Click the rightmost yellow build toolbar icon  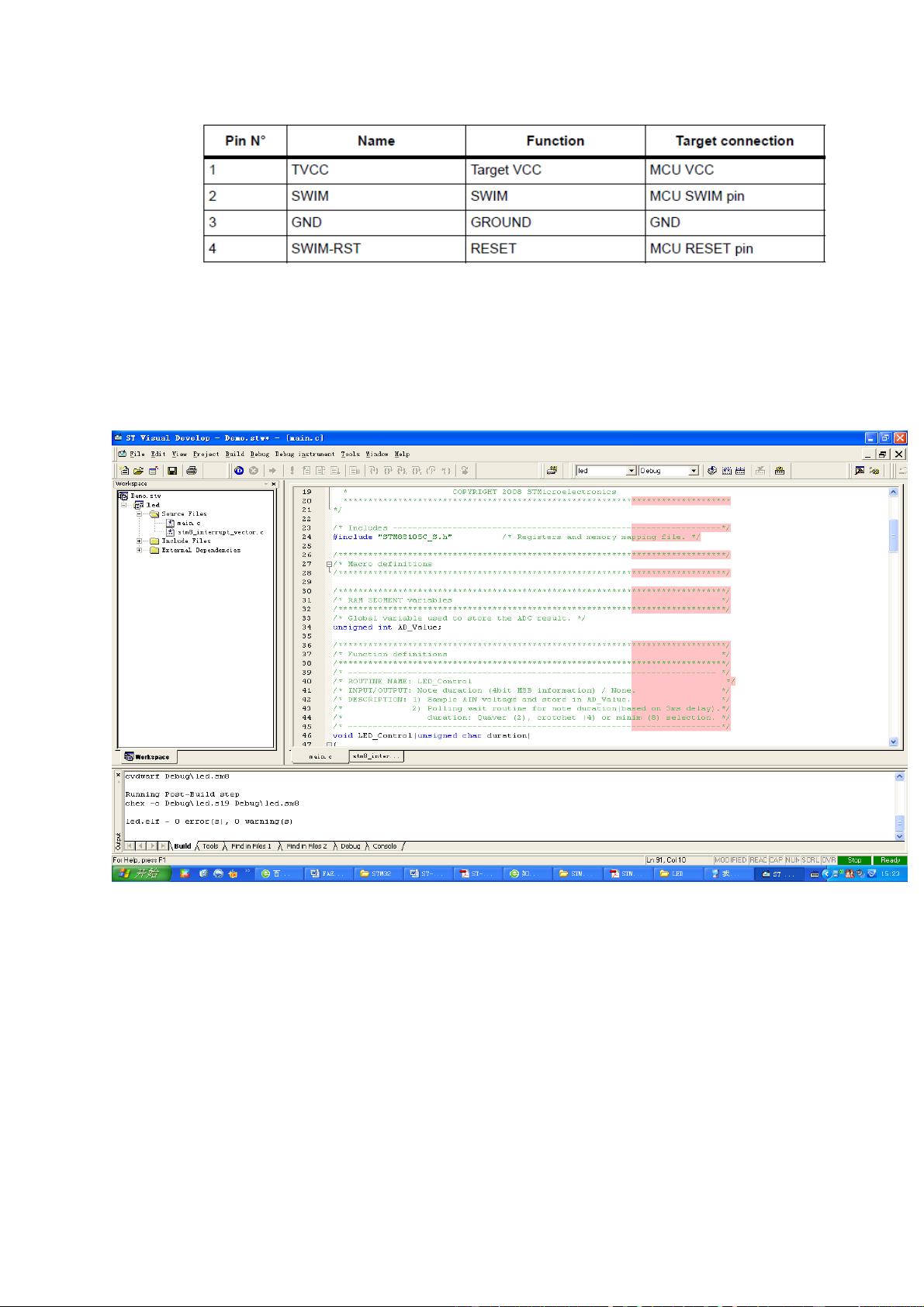point(779,471)
